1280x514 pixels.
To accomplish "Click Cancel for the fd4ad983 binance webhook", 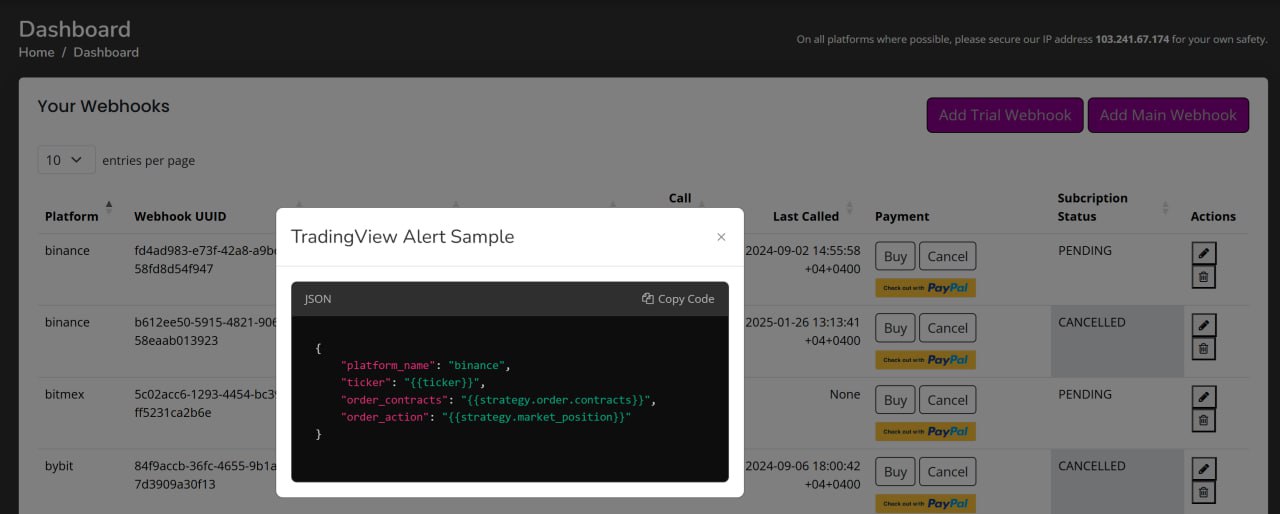I will tap(947, 256).
